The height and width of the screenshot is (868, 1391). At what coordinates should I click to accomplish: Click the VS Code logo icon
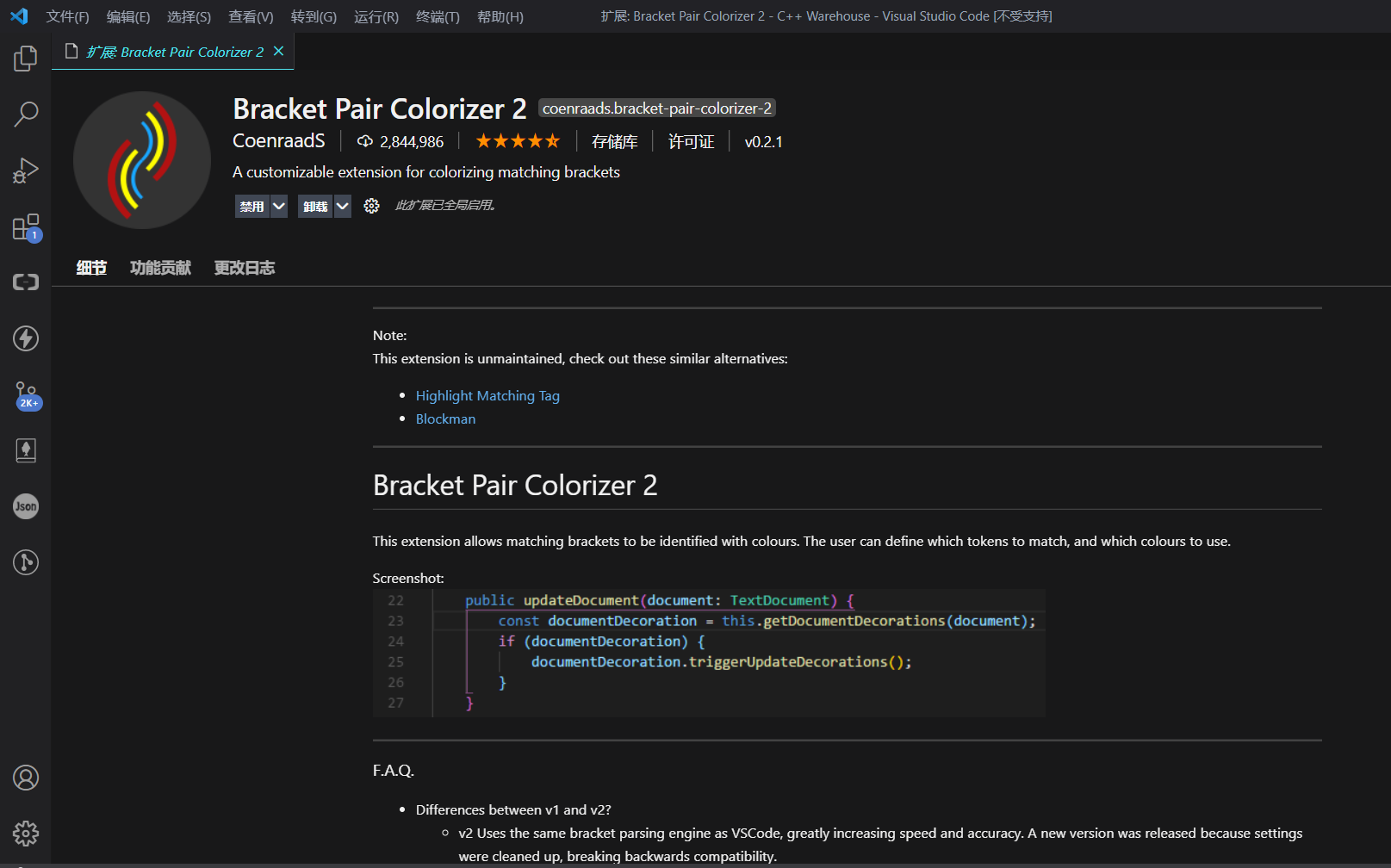(x=19, y=16)
